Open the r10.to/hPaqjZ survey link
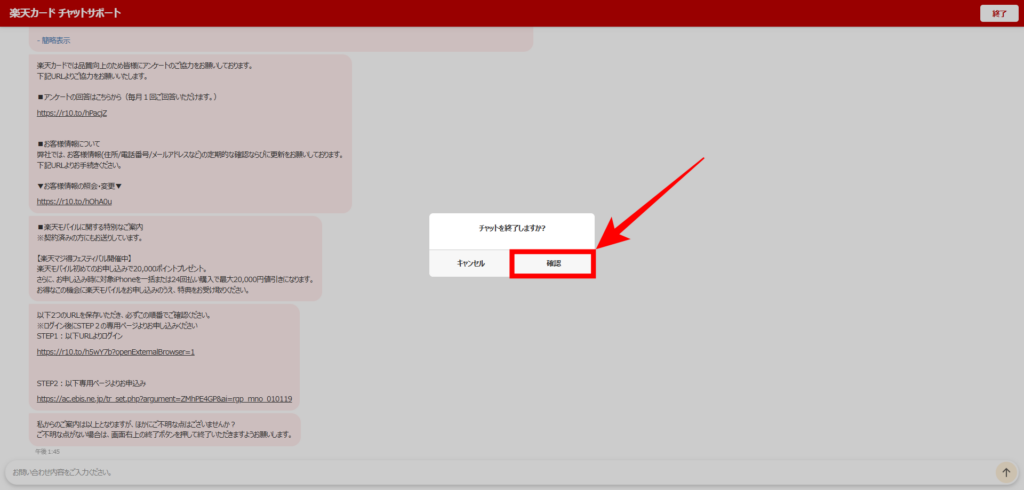Screen dimensions: 1024x490 pos(71,113)
